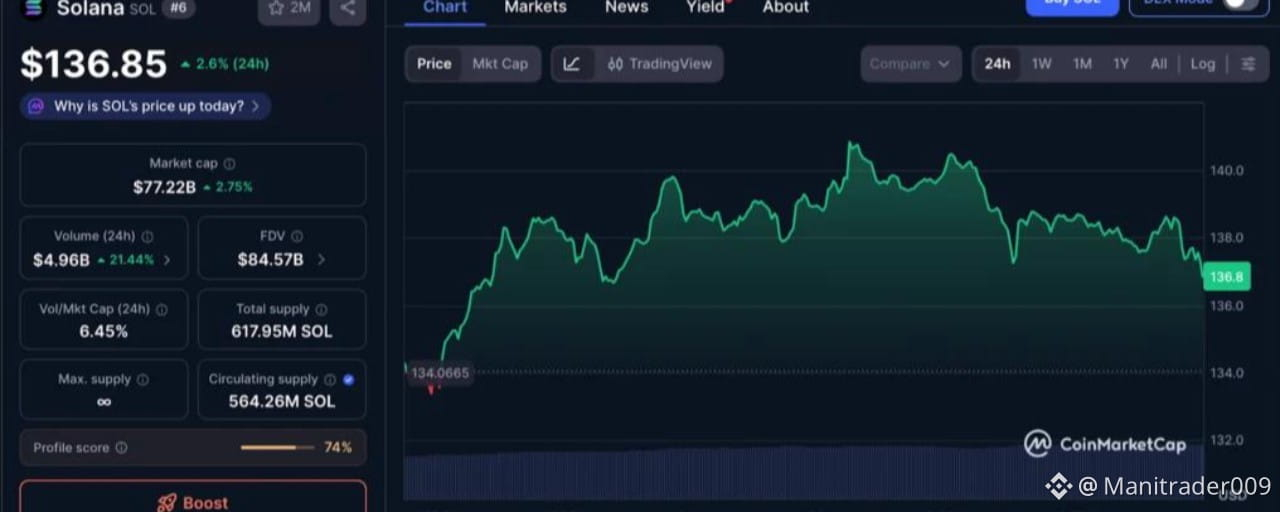Click the $136.85 price text
This screenshot has height=512, width=1280.
pyautogui.click(x=94, y=64)
